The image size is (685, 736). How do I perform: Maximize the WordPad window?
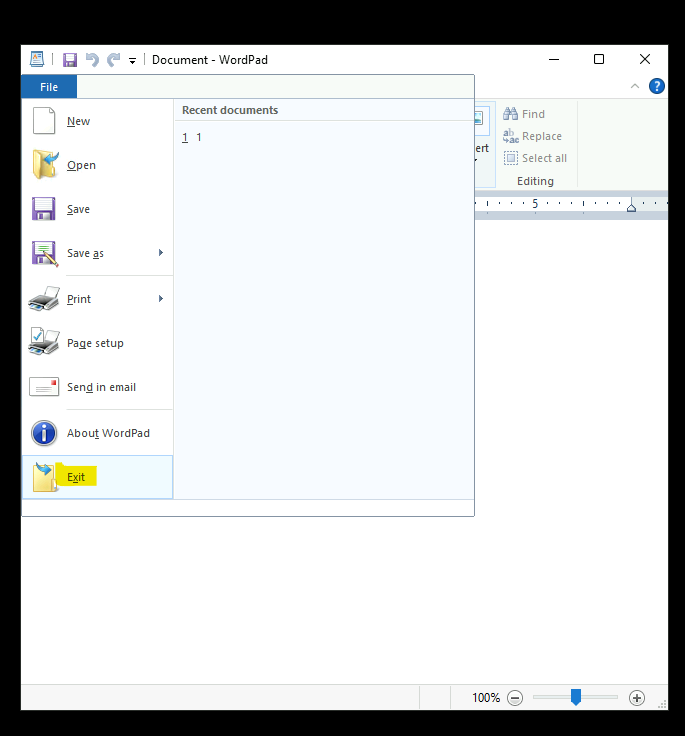click(x=599, y=60)
